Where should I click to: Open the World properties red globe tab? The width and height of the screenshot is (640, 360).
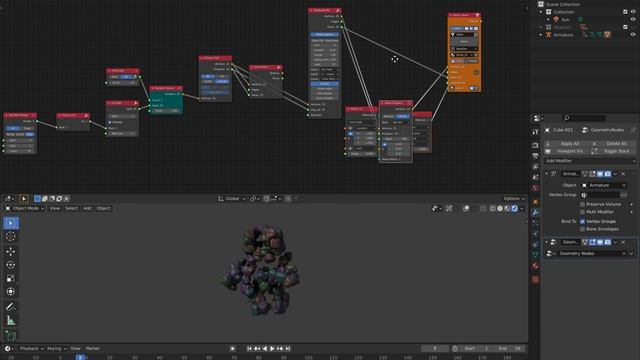click(x=536, y=188)
